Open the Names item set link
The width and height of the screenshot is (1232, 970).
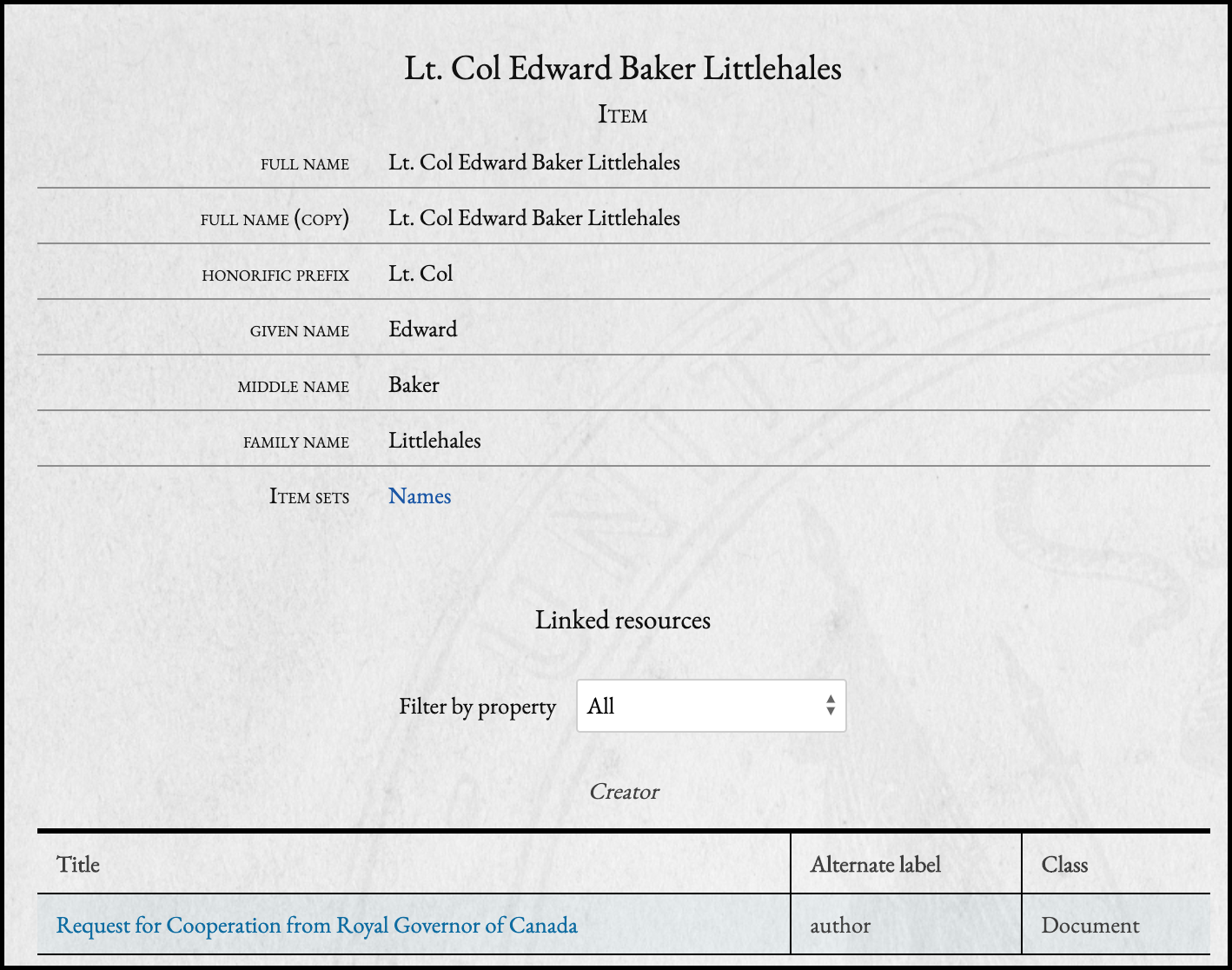pyautogui.click(x=420, y=496)
